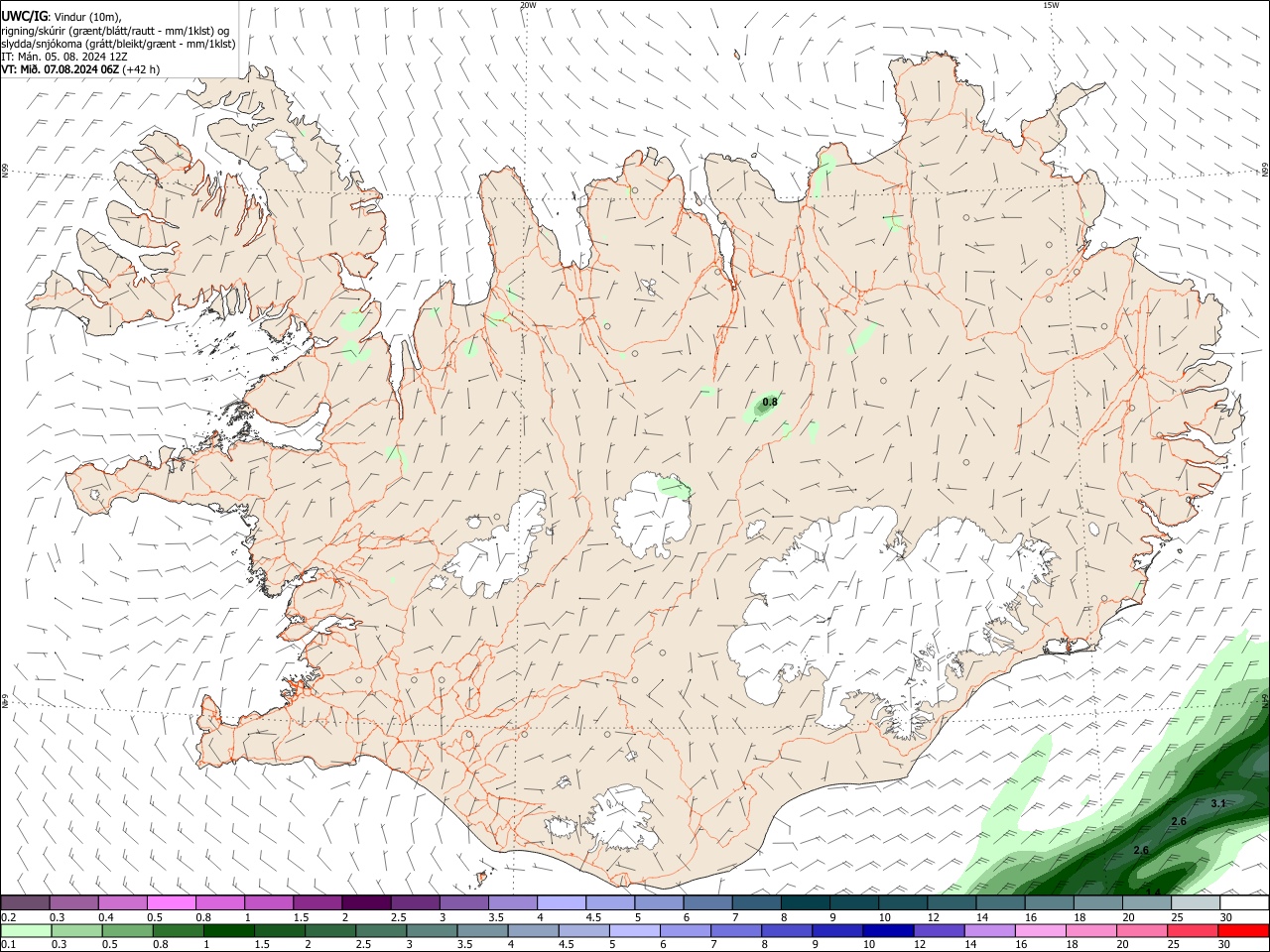Pick the violet 3 snow swatch
The height and width of the screenshot is (952, 1270).
[463, 902]
